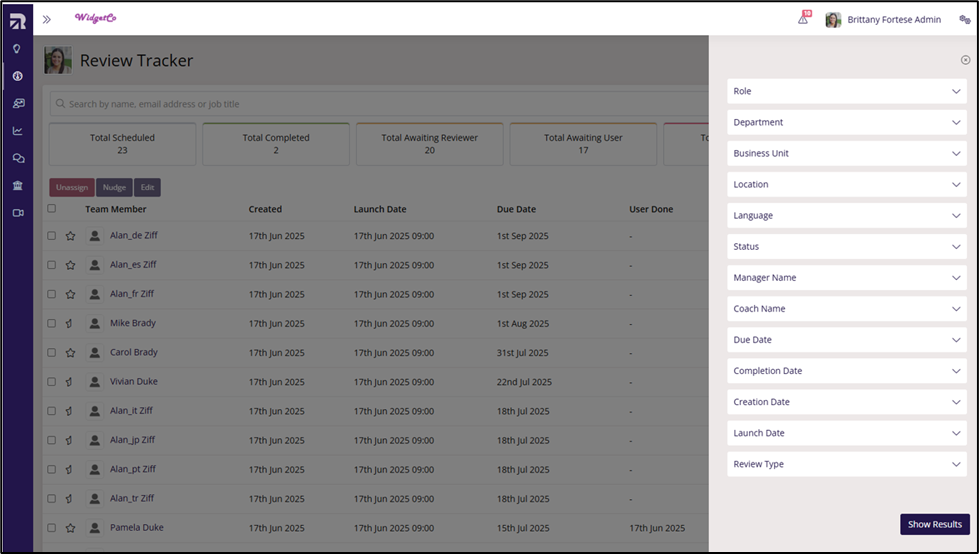
Task: Favorite Alan_de Ziff with star icon
Action: click(x=71, y=236)
